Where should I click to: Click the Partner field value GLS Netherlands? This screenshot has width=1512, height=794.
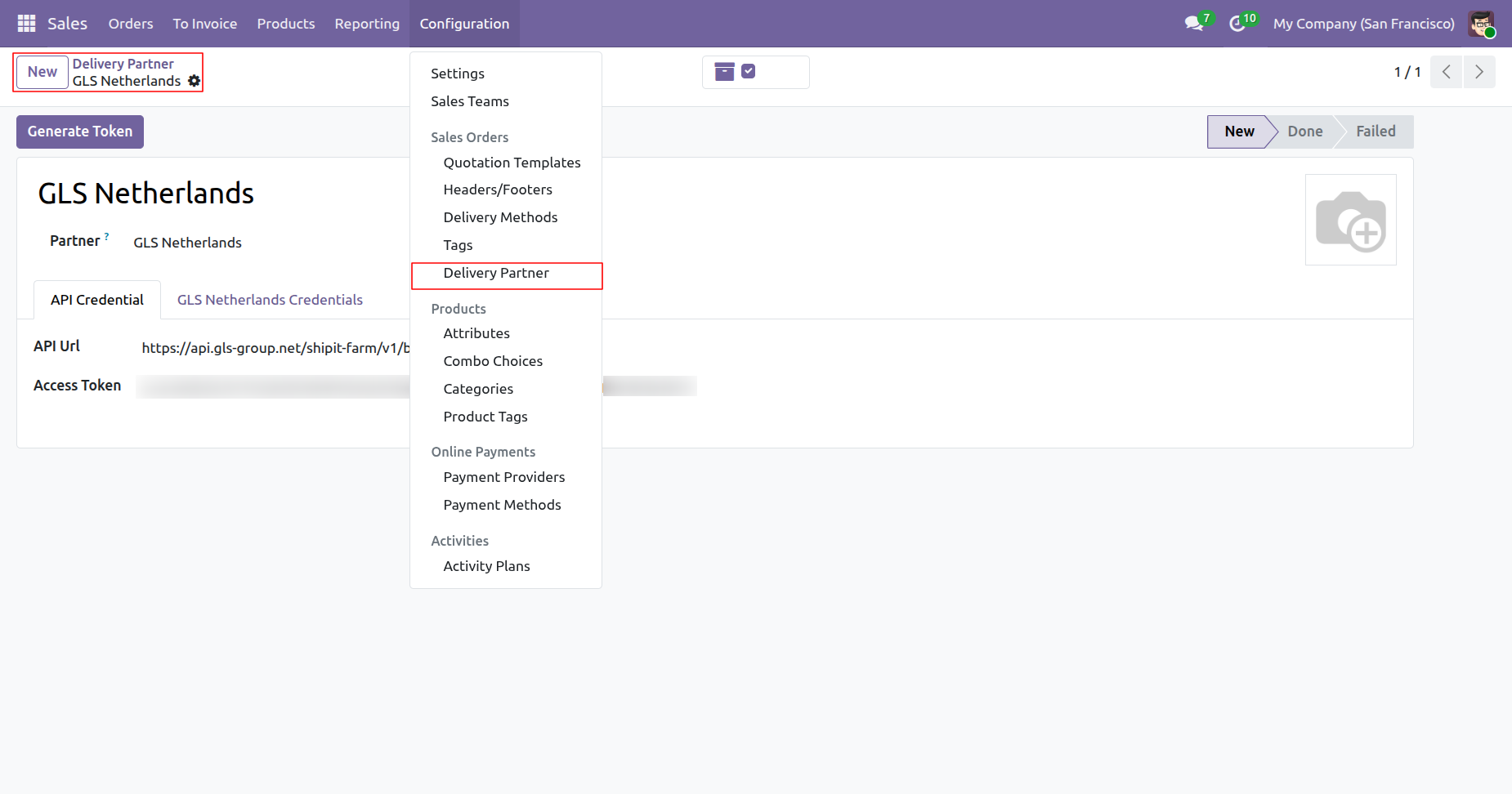coord(188,243)
